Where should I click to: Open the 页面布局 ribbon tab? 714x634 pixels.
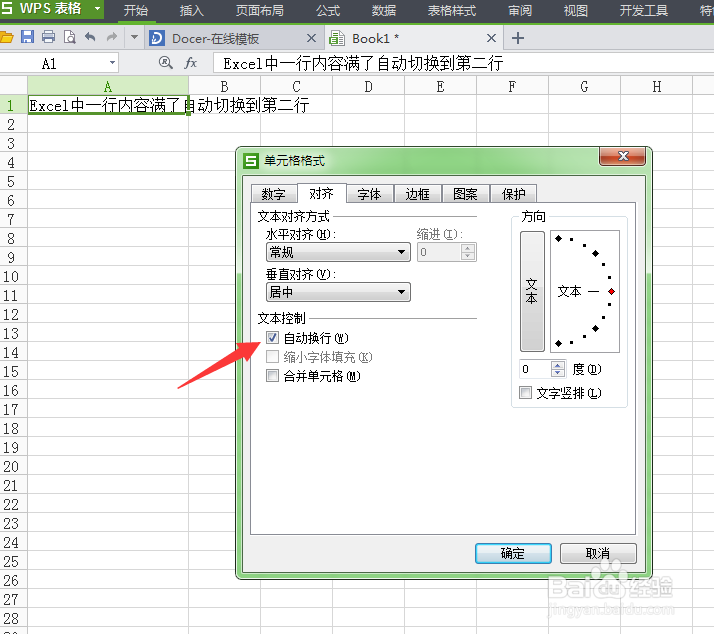click(260, 10)
